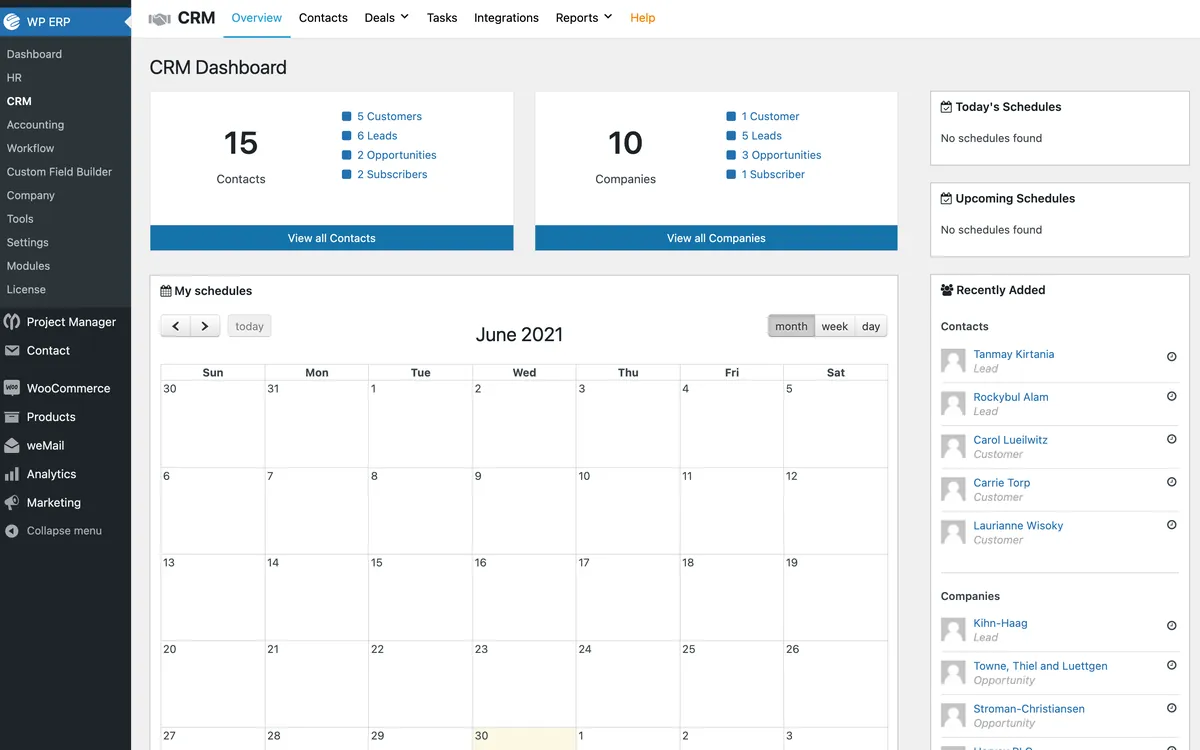Image resolution: width=1200 pixels, height=750 pixels.
Task: Click Kihn-Haag company avatar thumbnail
Action: 953,630
